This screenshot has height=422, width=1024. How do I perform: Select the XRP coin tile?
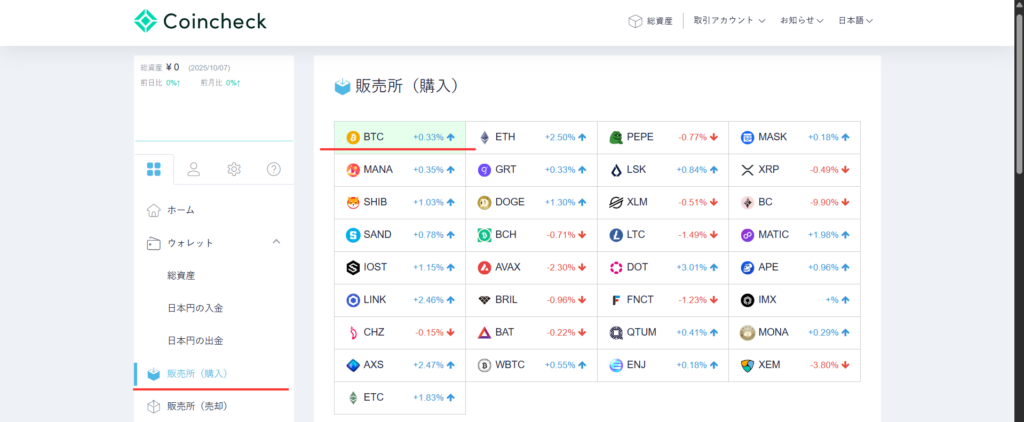click(x=794, y=170)
